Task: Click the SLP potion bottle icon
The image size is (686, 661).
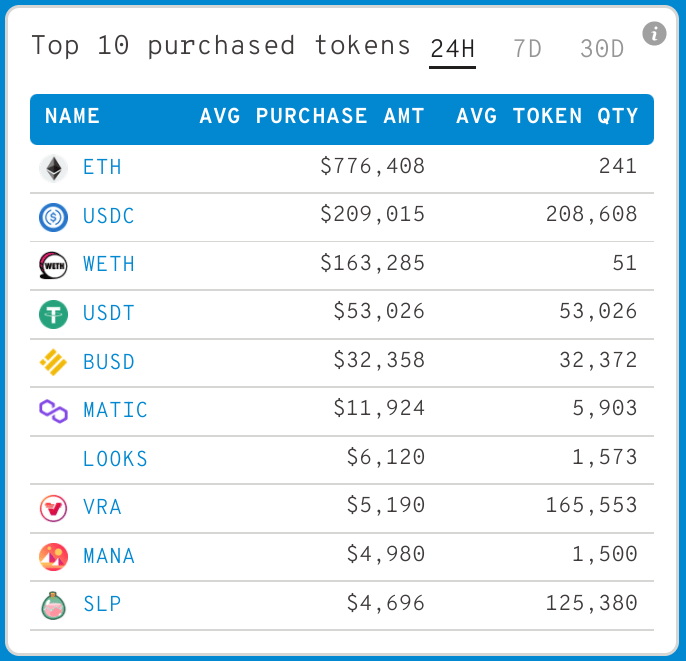Action: coord(53,606)
